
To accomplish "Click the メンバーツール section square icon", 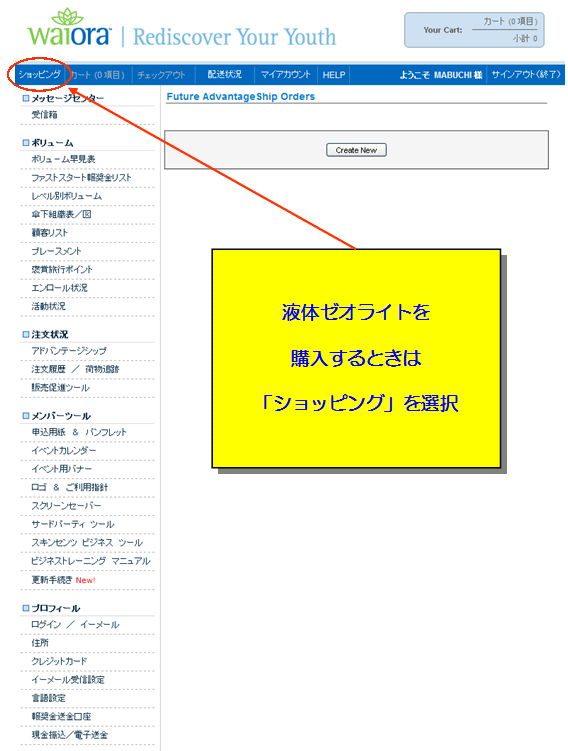I will tap(26, 416).
